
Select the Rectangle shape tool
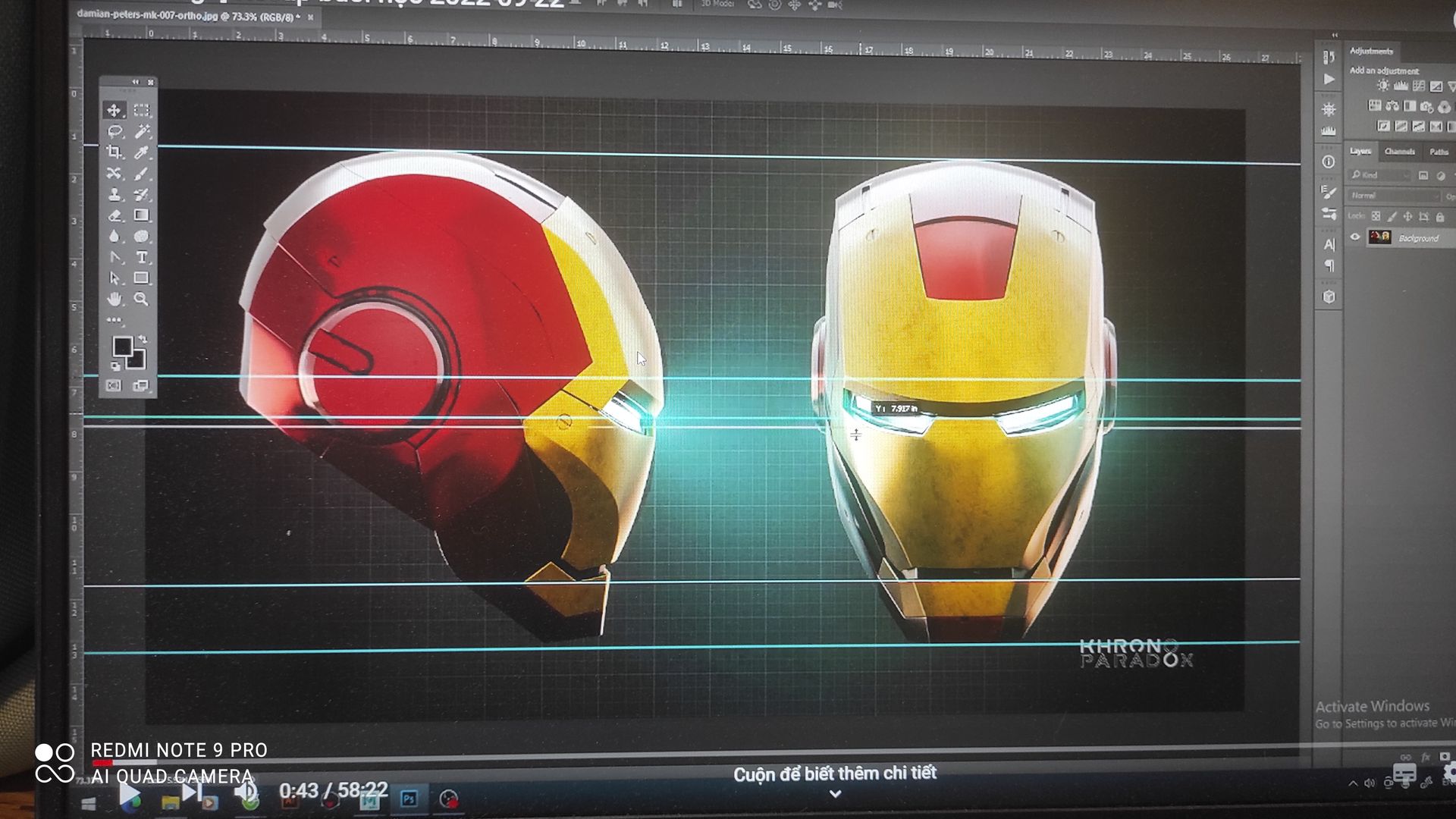(141, 278)
